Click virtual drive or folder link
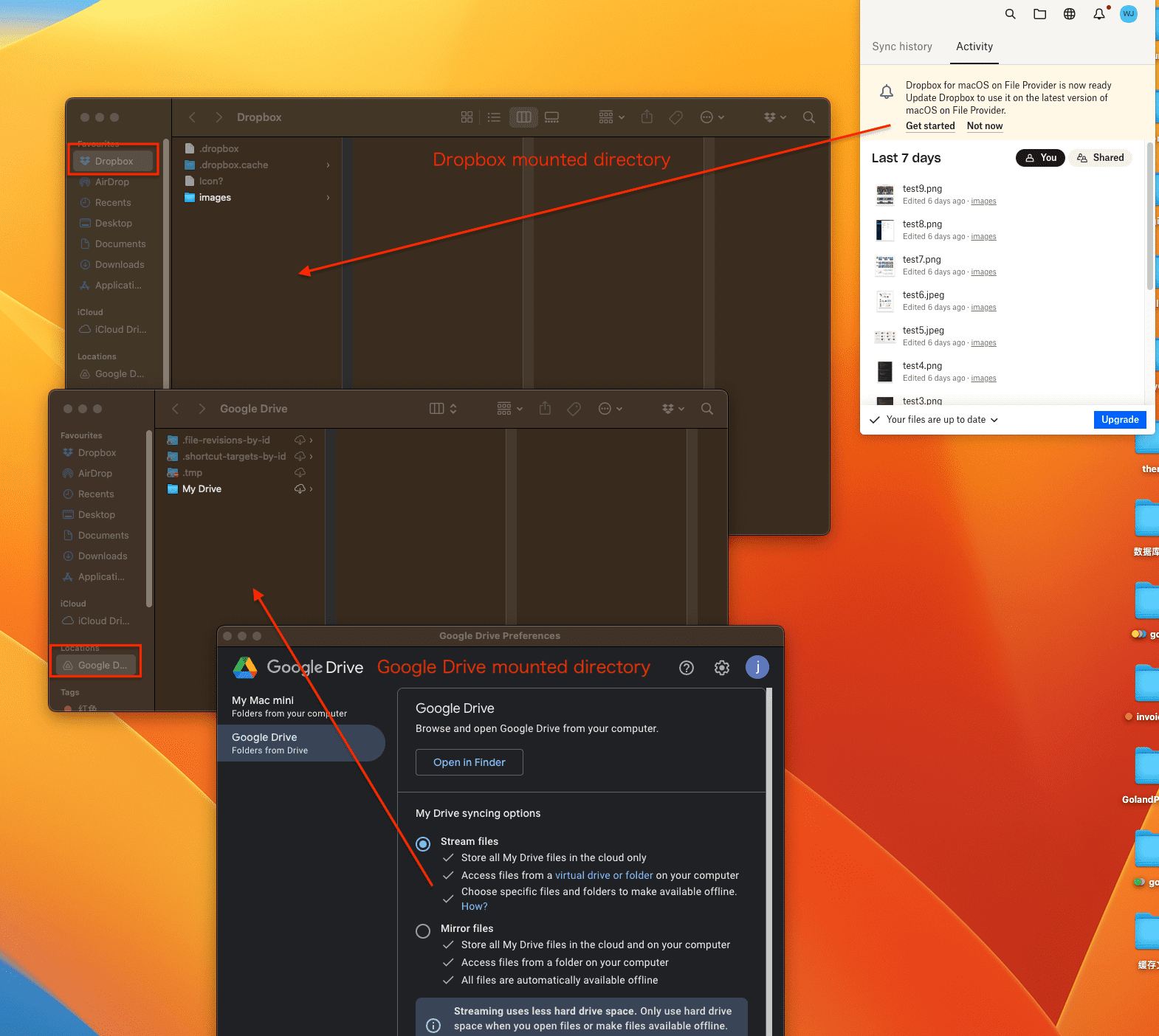 [x=604, y=875]
